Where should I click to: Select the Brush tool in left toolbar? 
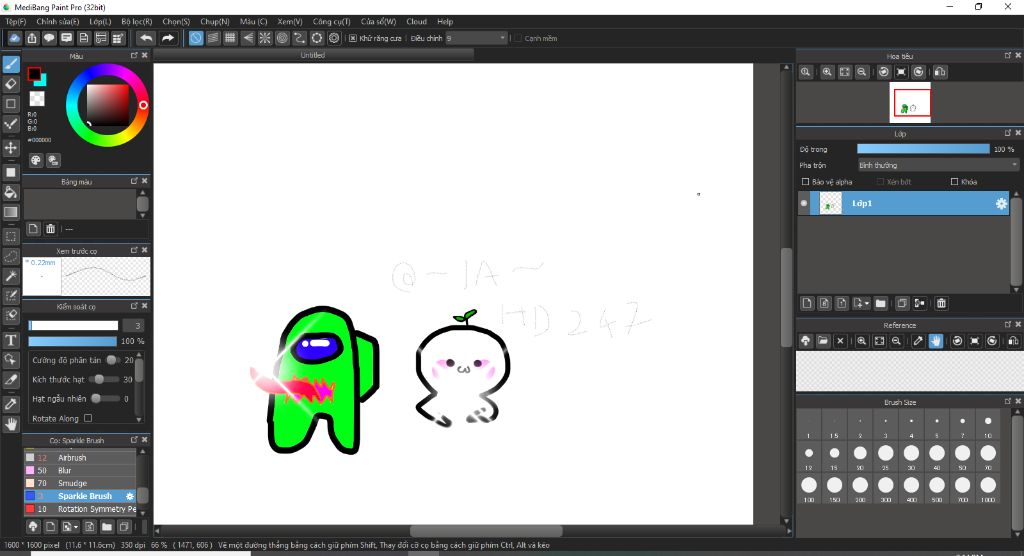11,64
